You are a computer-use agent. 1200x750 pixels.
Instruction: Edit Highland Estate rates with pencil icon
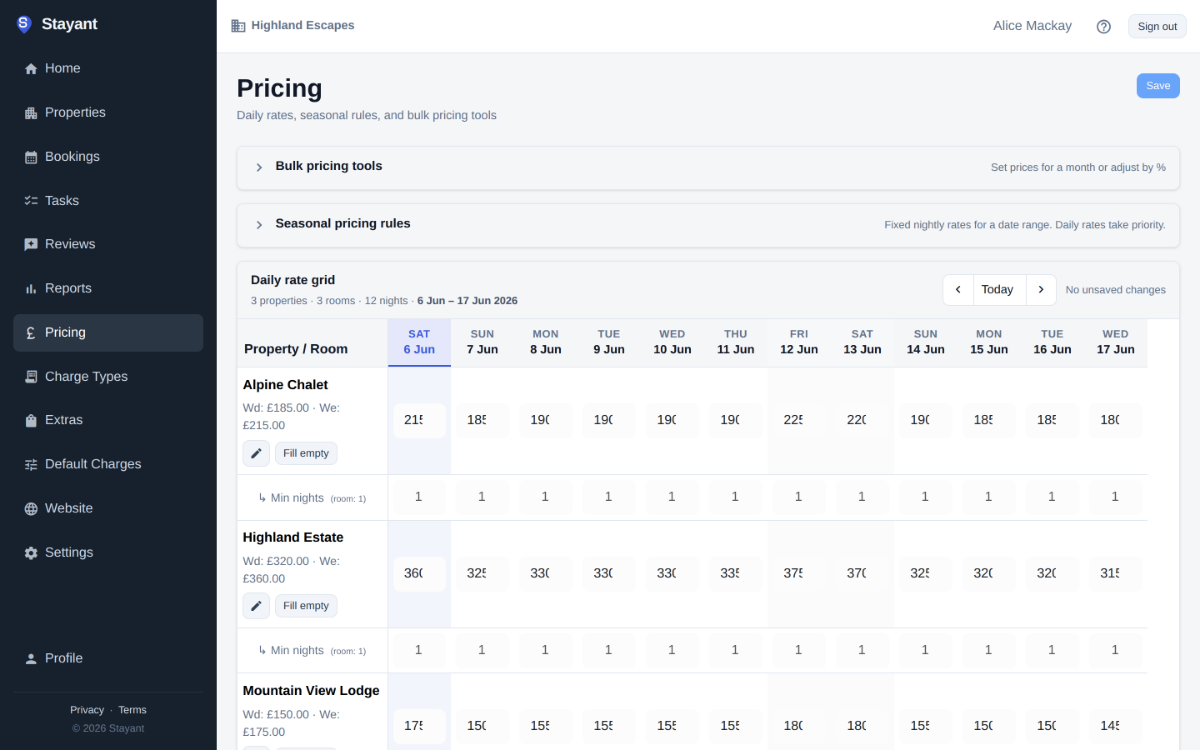256,606
